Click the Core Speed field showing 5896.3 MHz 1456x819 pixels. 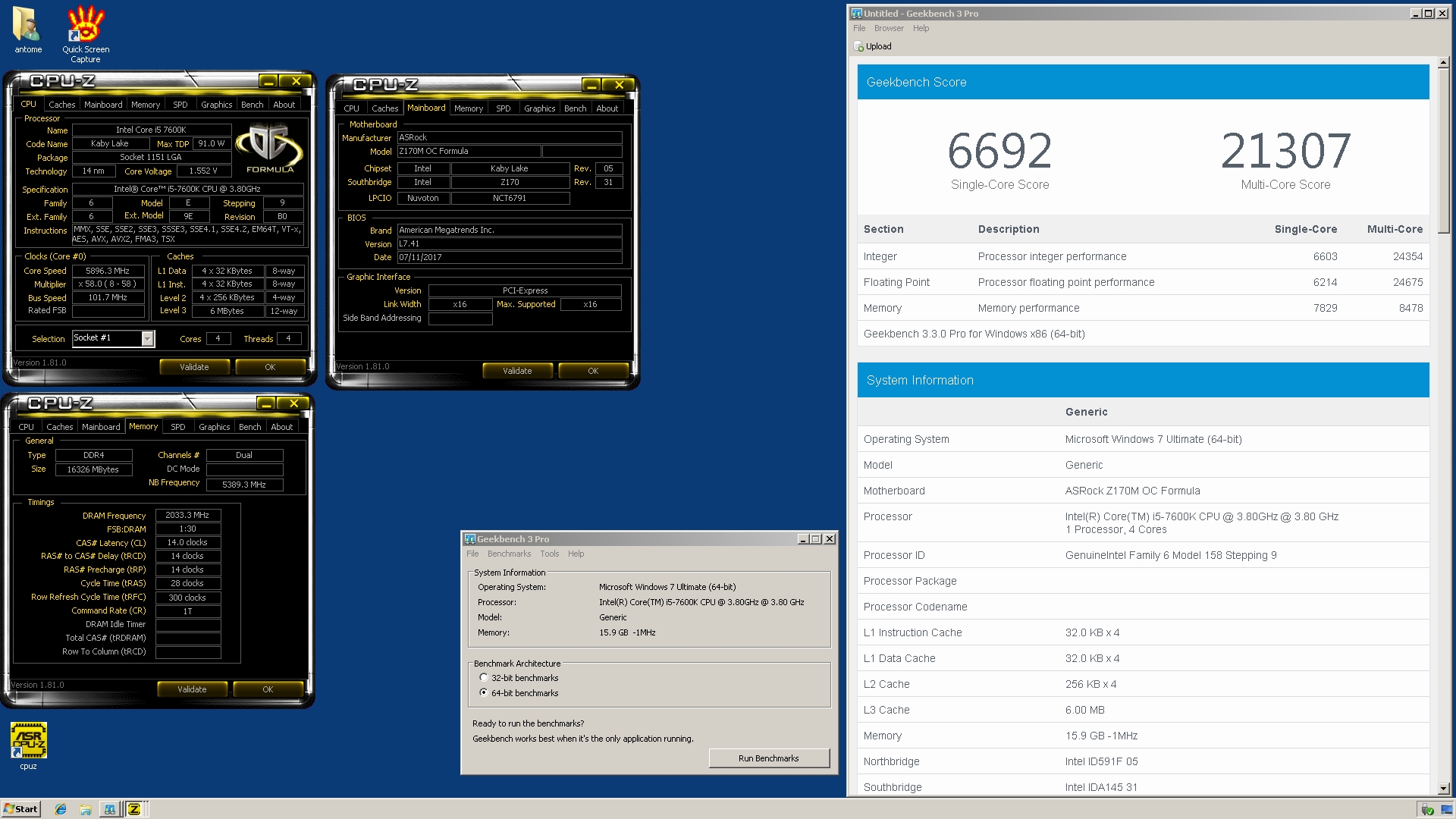pos(108,271)
